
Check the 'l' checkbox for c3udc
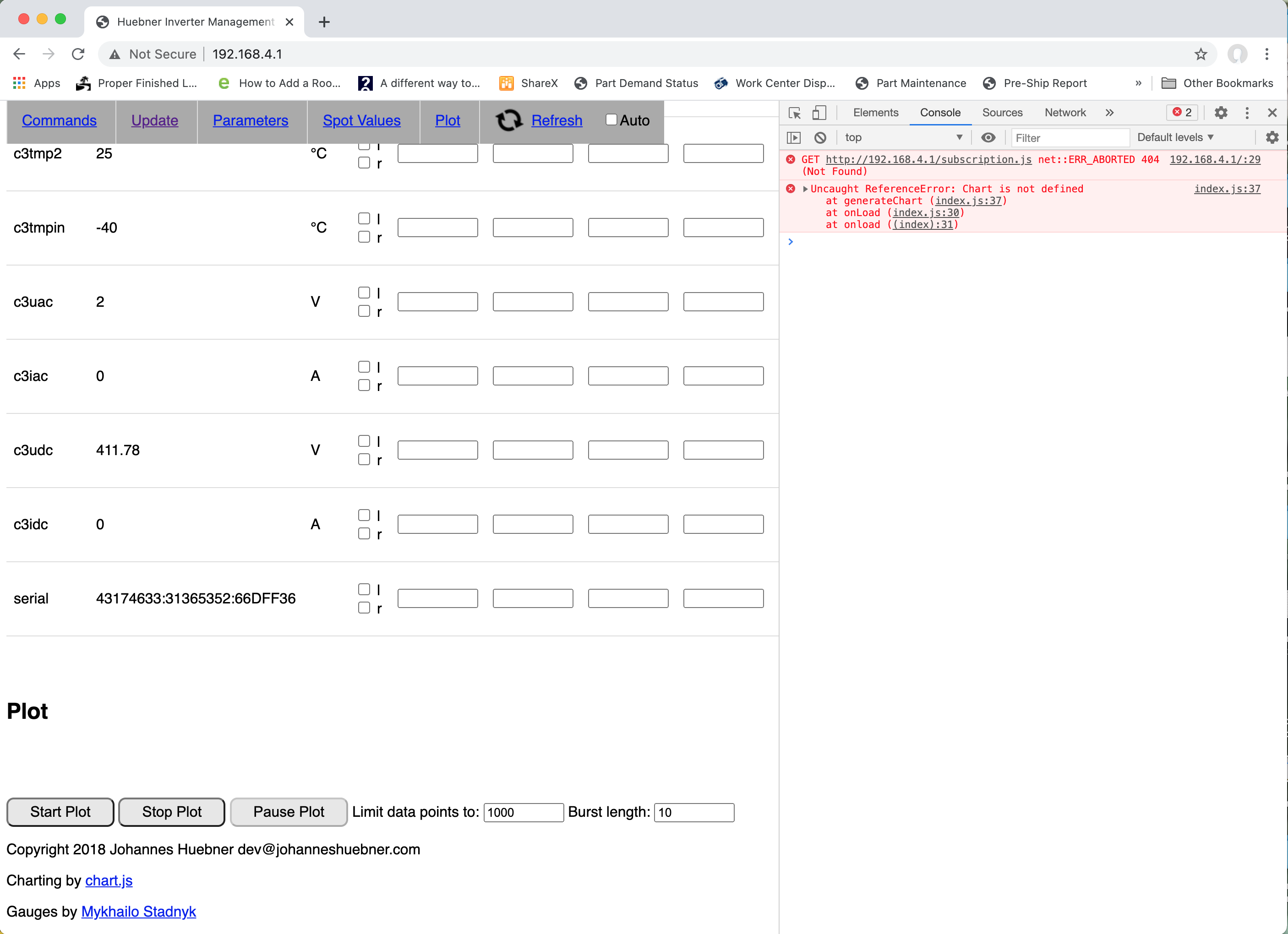[x=364, y=440]
